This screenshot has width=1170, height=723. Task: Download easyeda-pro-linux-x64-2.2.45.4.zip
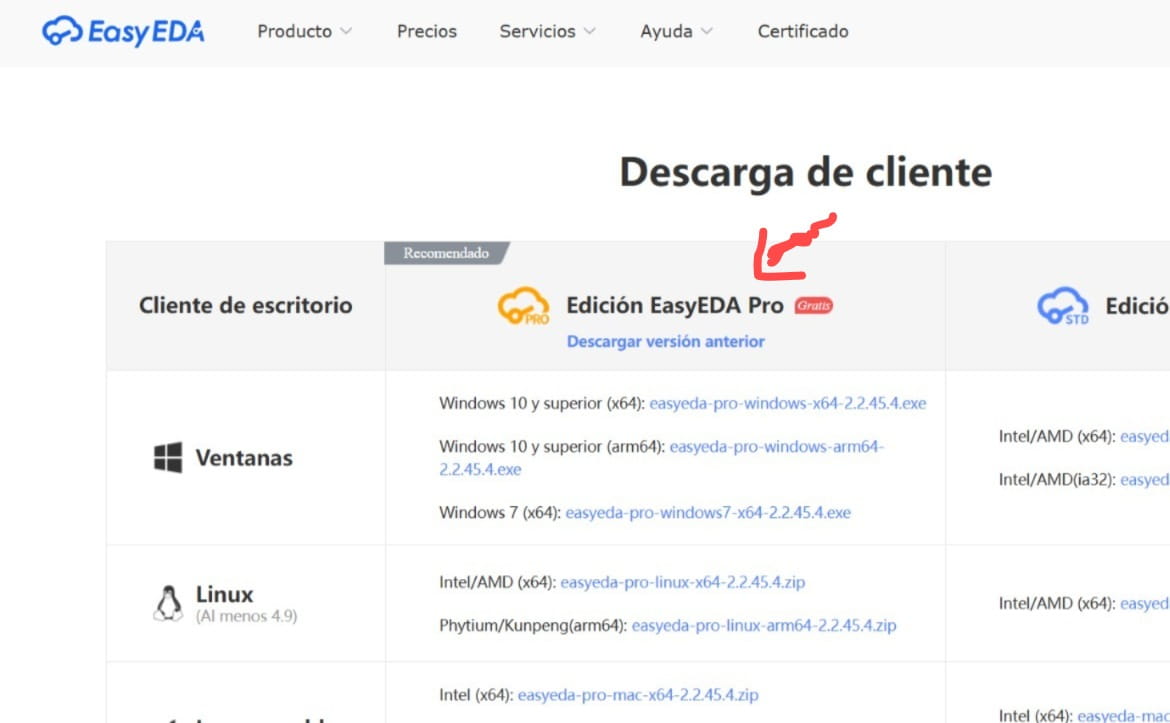[x=683, y=582]
